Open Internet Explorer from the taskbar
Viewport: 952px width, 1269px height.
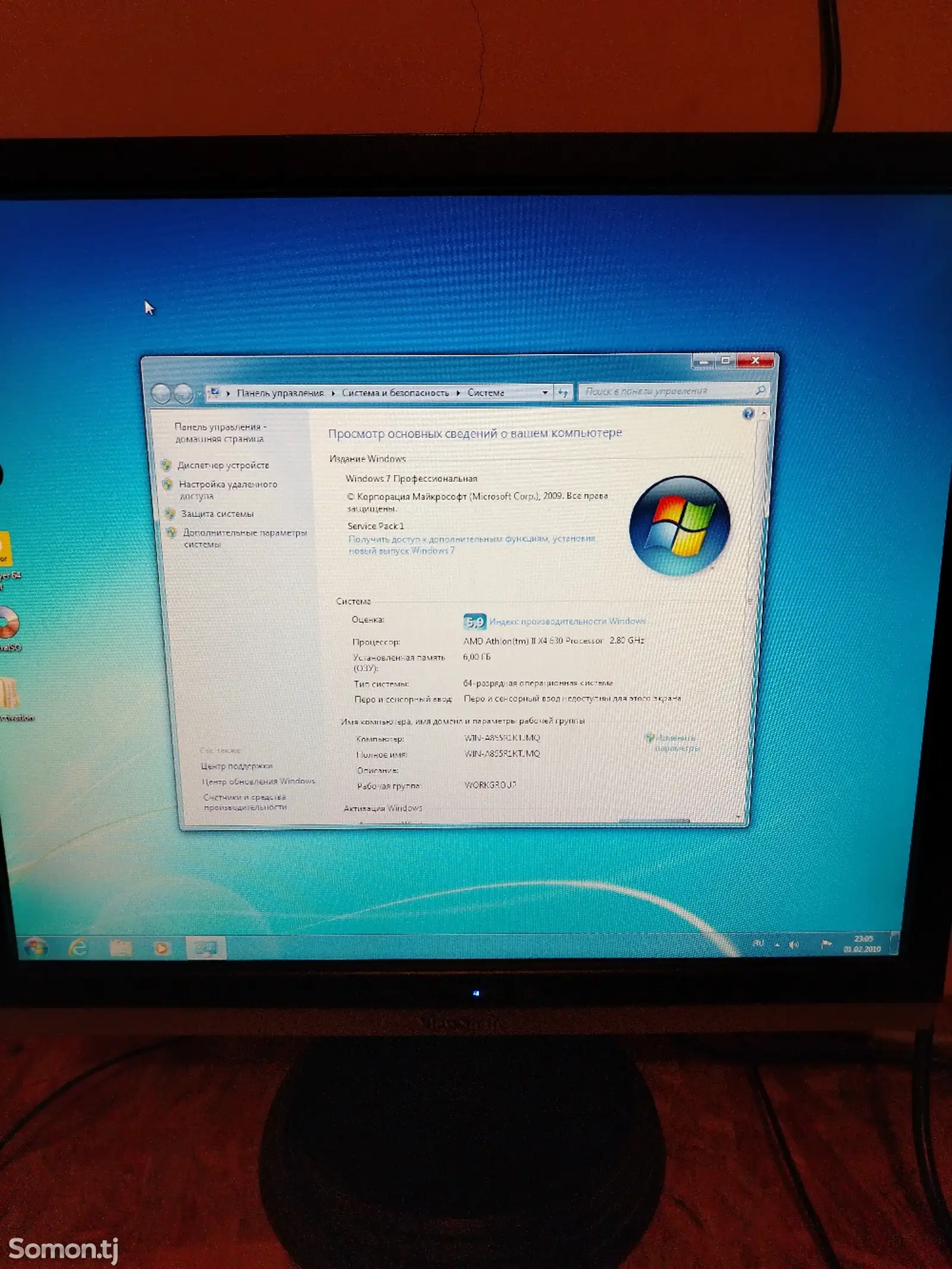pyautogui.click(x=79, y=947)
